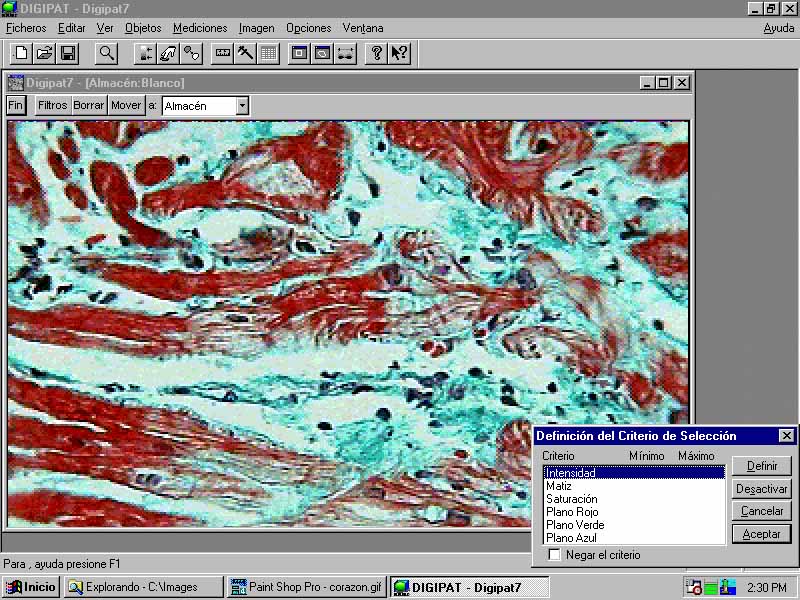
Task: Select the magnifying glass zoom tool
Action: click(x=106, y=53)
